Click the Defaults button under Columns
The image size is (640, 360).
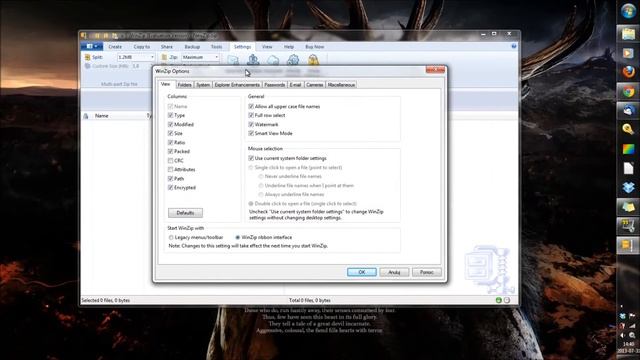[185, 213]
